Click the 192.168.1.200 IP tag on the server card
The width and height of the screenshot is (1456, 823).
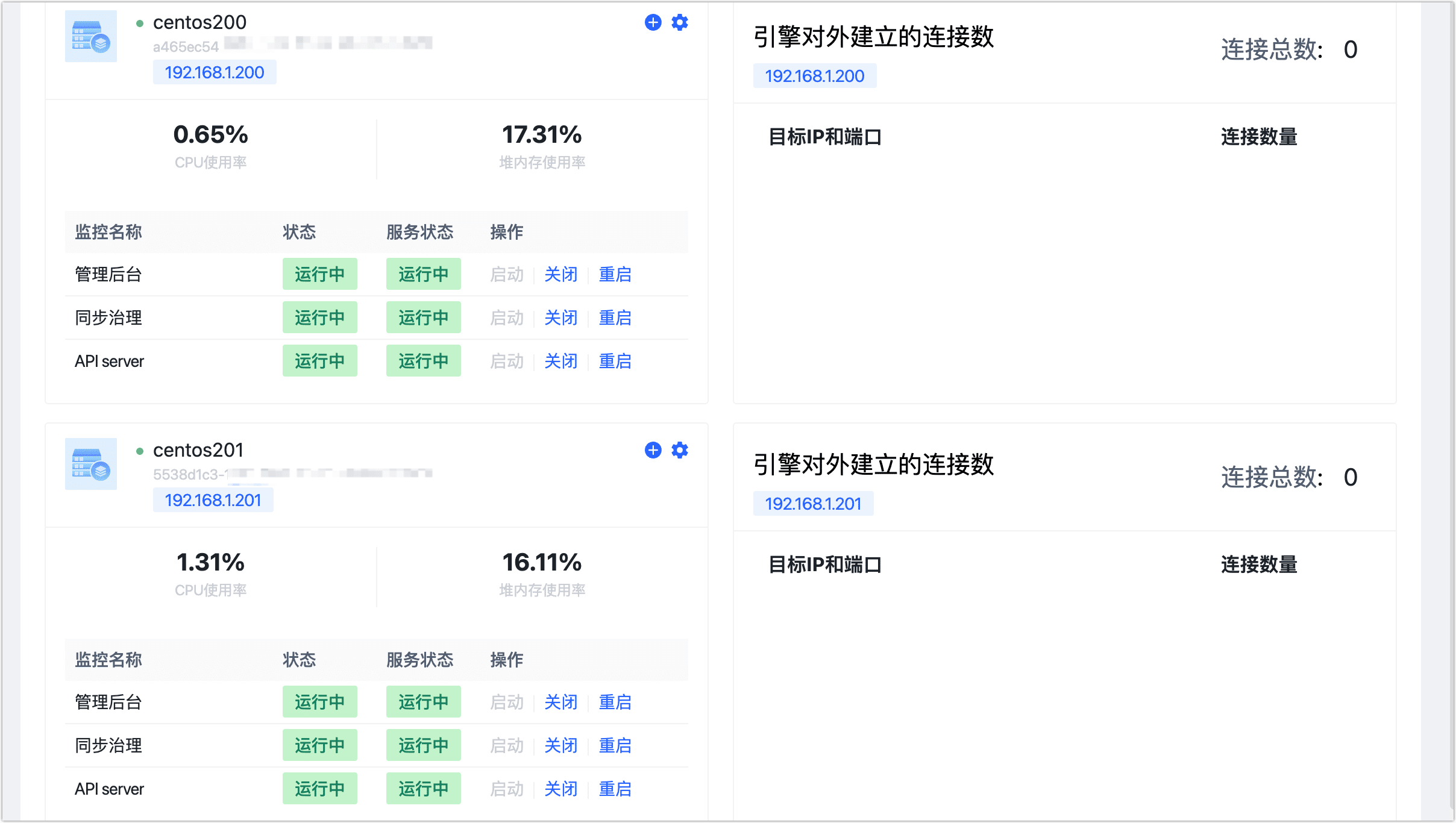[x=214, y=72]
